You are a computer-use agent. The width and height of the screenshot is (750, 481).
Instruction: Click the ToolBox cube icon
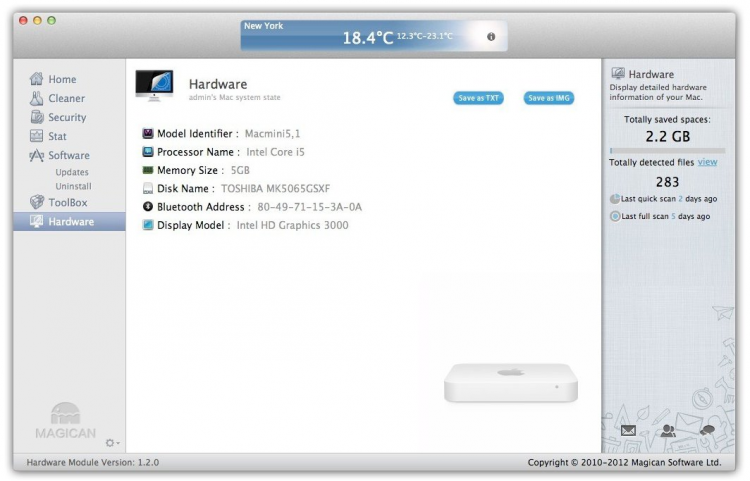click(x=37, y=202)
